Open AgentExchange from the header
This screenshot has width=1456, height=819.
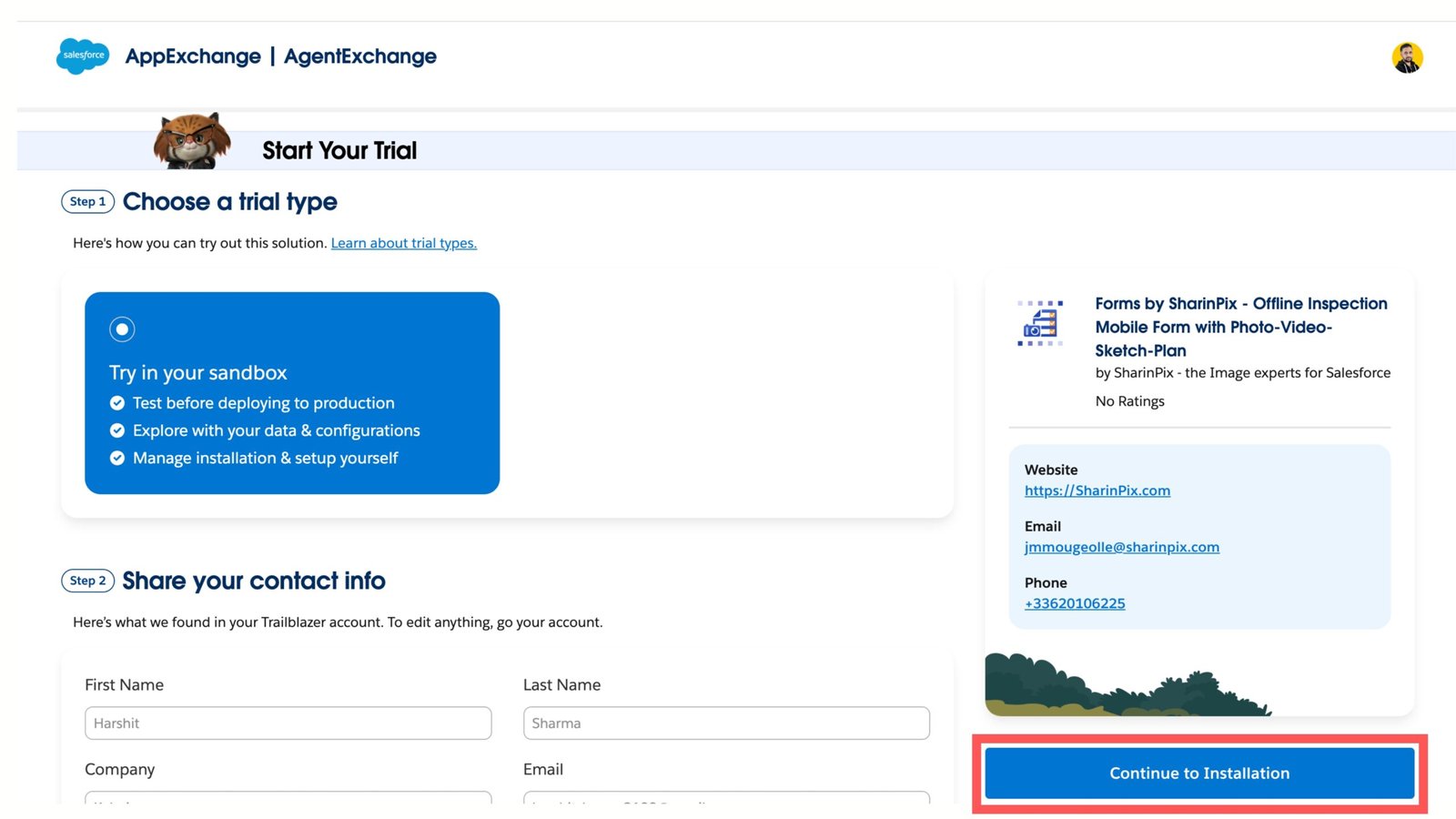point(360,56)
